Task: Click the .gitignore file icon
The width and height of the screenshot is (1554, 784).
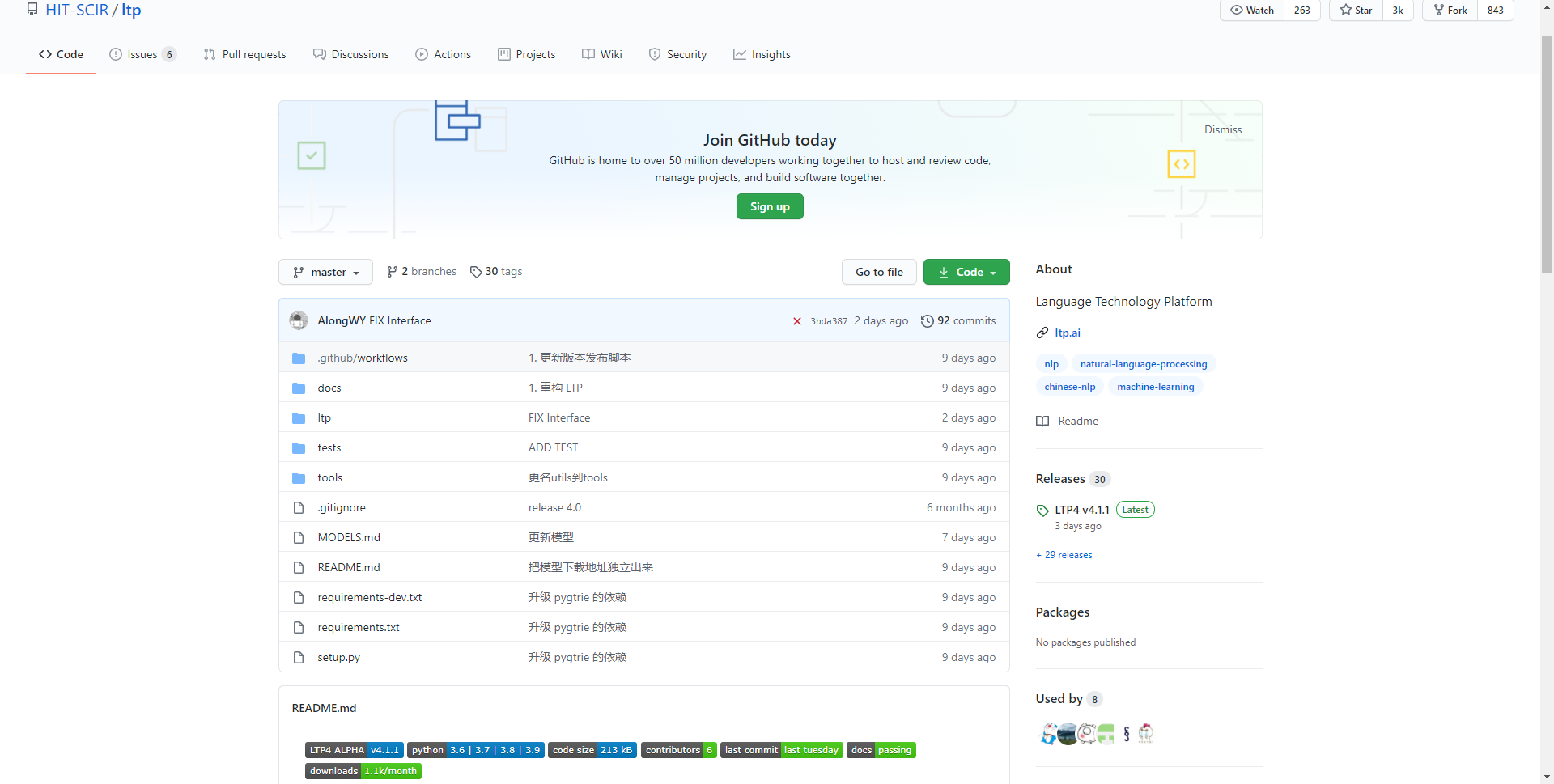Action: coord(299,508)
